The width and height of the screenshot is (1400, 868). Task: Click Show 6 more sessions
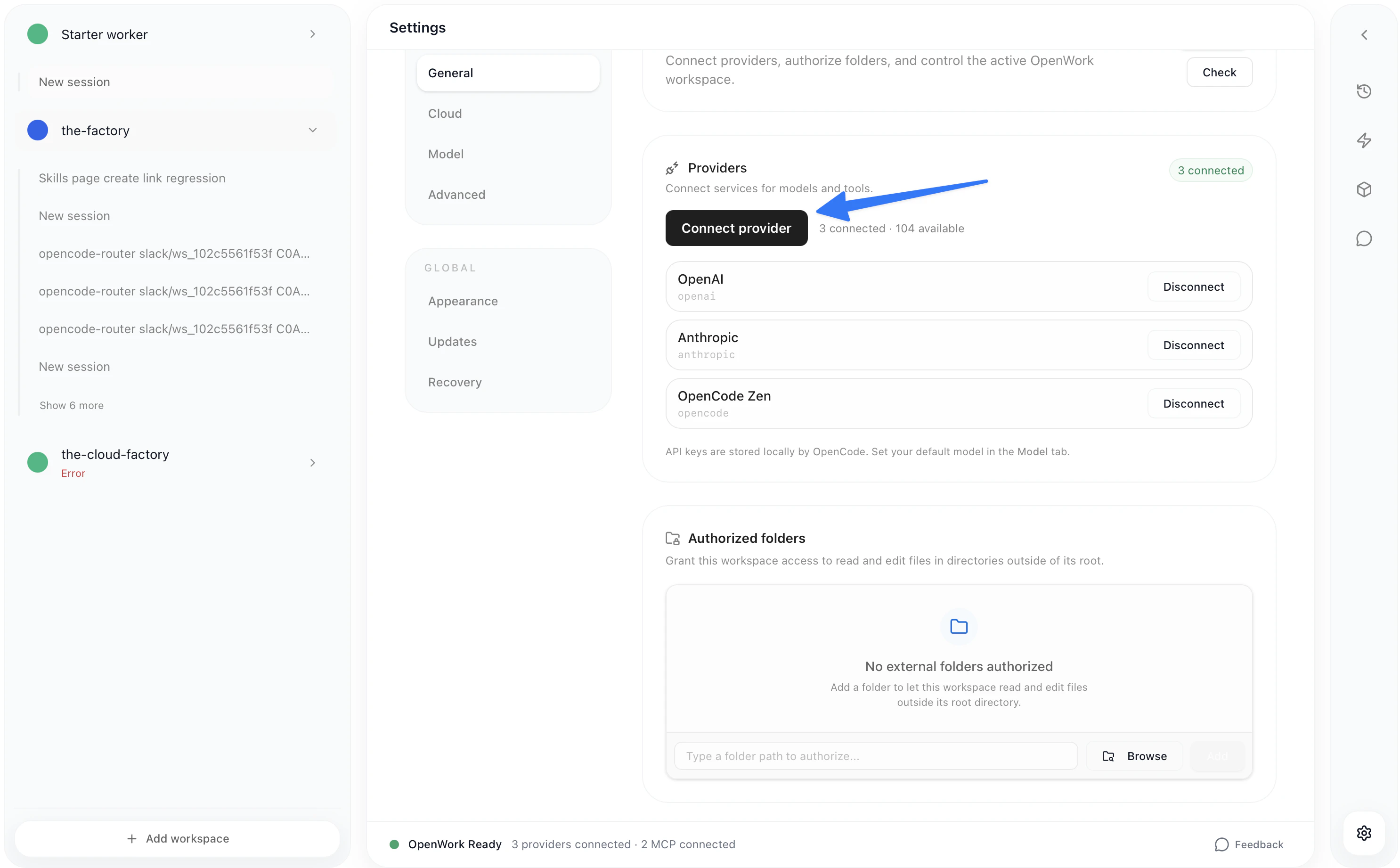(x=71, y=405)
